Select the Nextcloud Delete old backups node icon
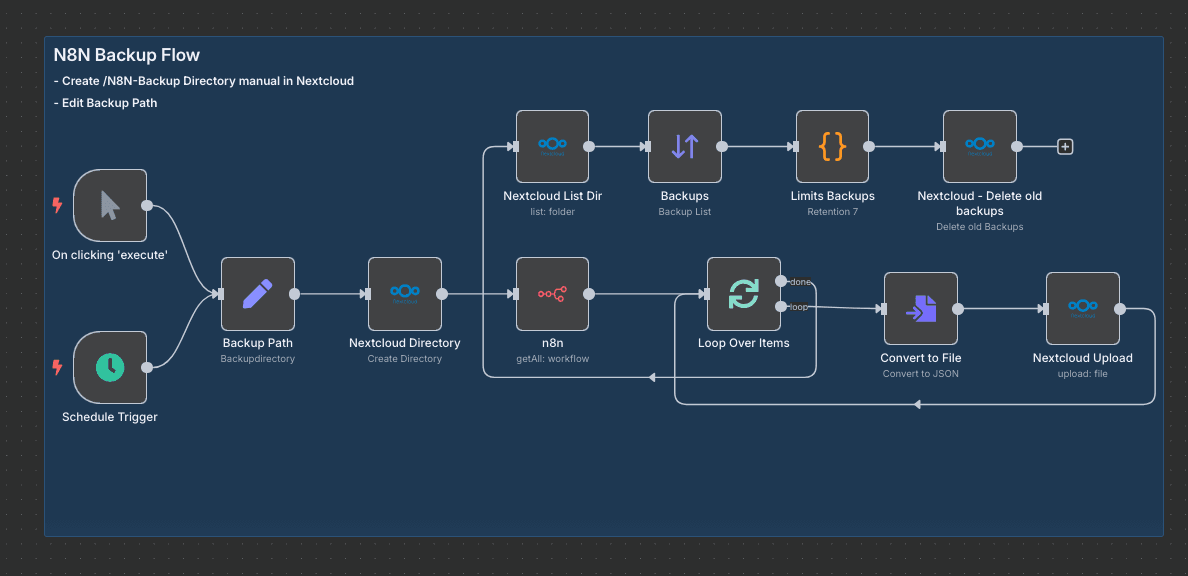 click(x=980, y=147)
